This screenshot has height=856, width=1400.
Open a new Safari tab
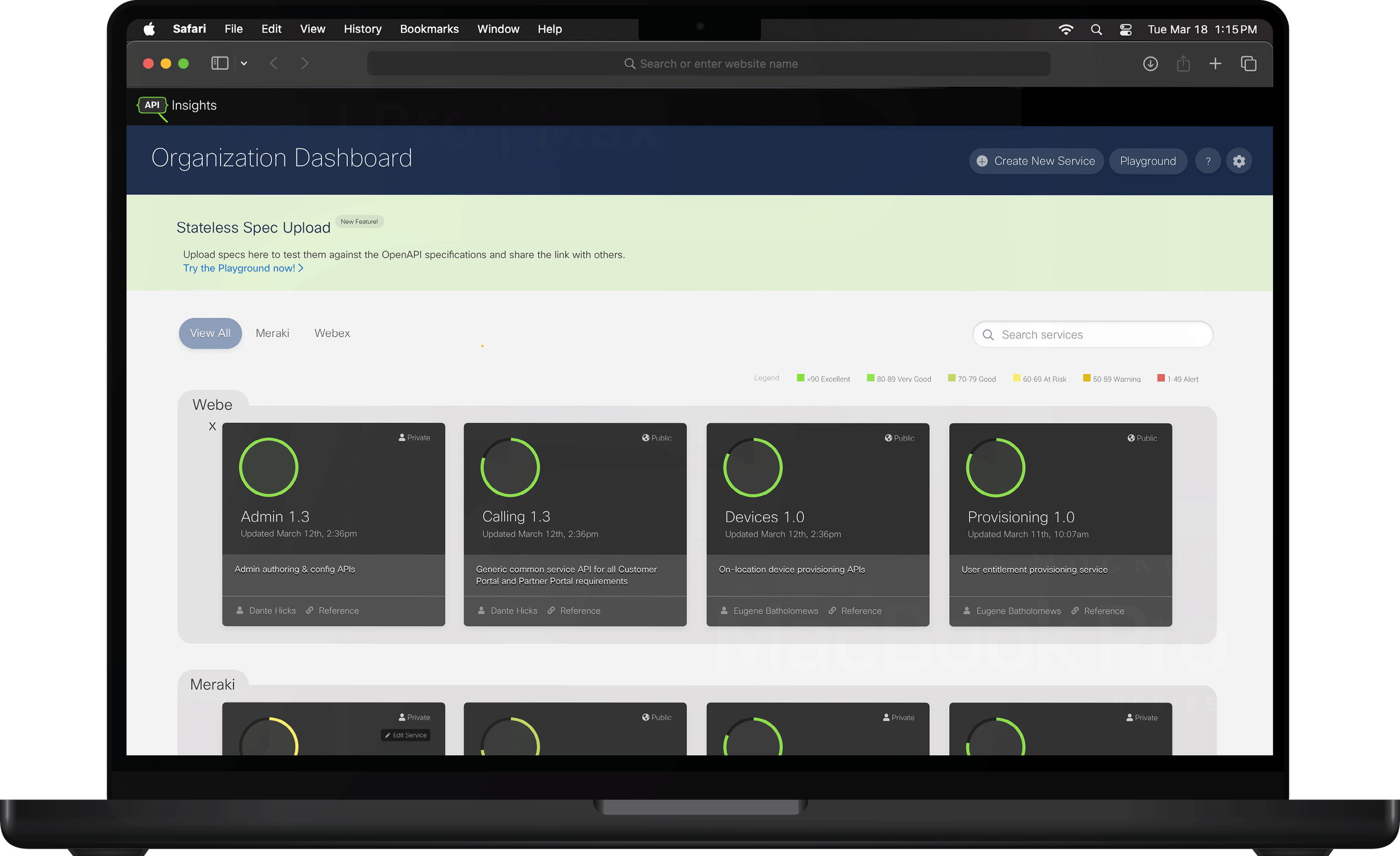coord(1215,64)
